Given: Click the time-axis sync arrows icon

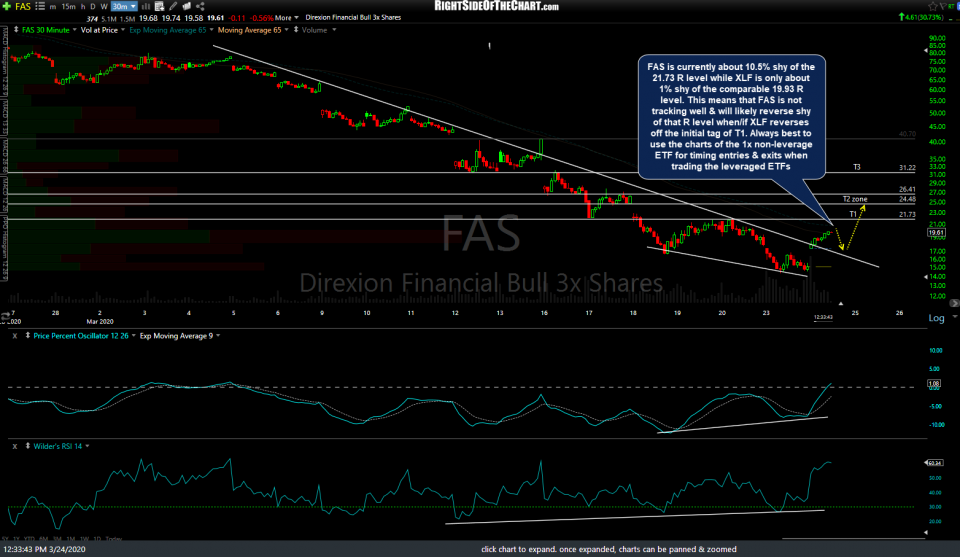Looking at the screenshot, I should tap(6, 317).
